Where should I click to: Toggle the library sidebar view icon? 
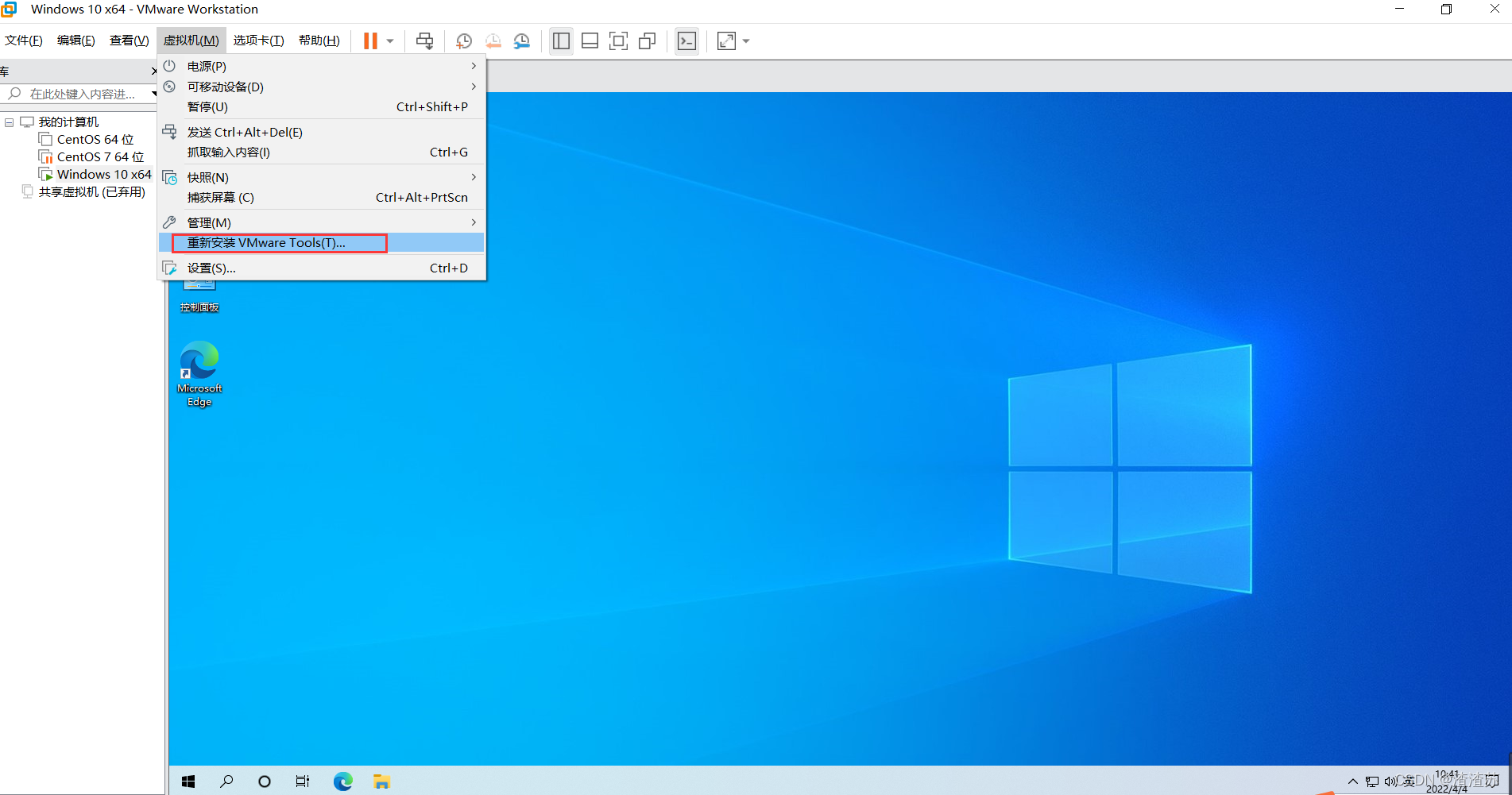(561, 41)
